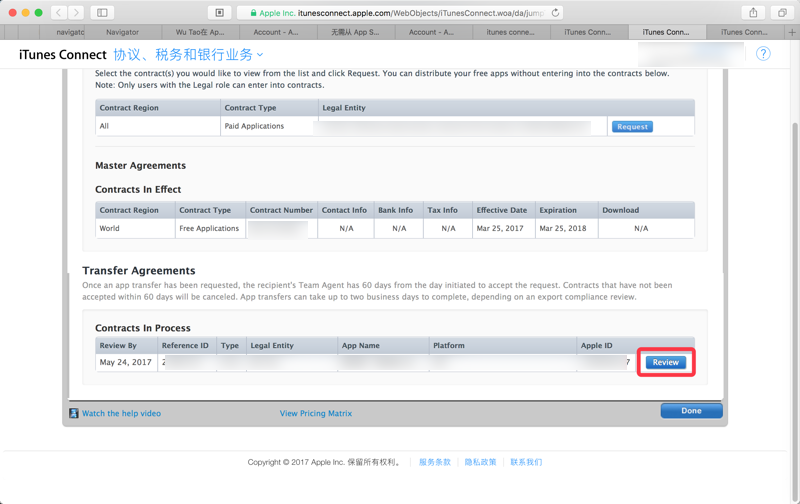Click the iTunes Connect title

[x=63, y=55]
